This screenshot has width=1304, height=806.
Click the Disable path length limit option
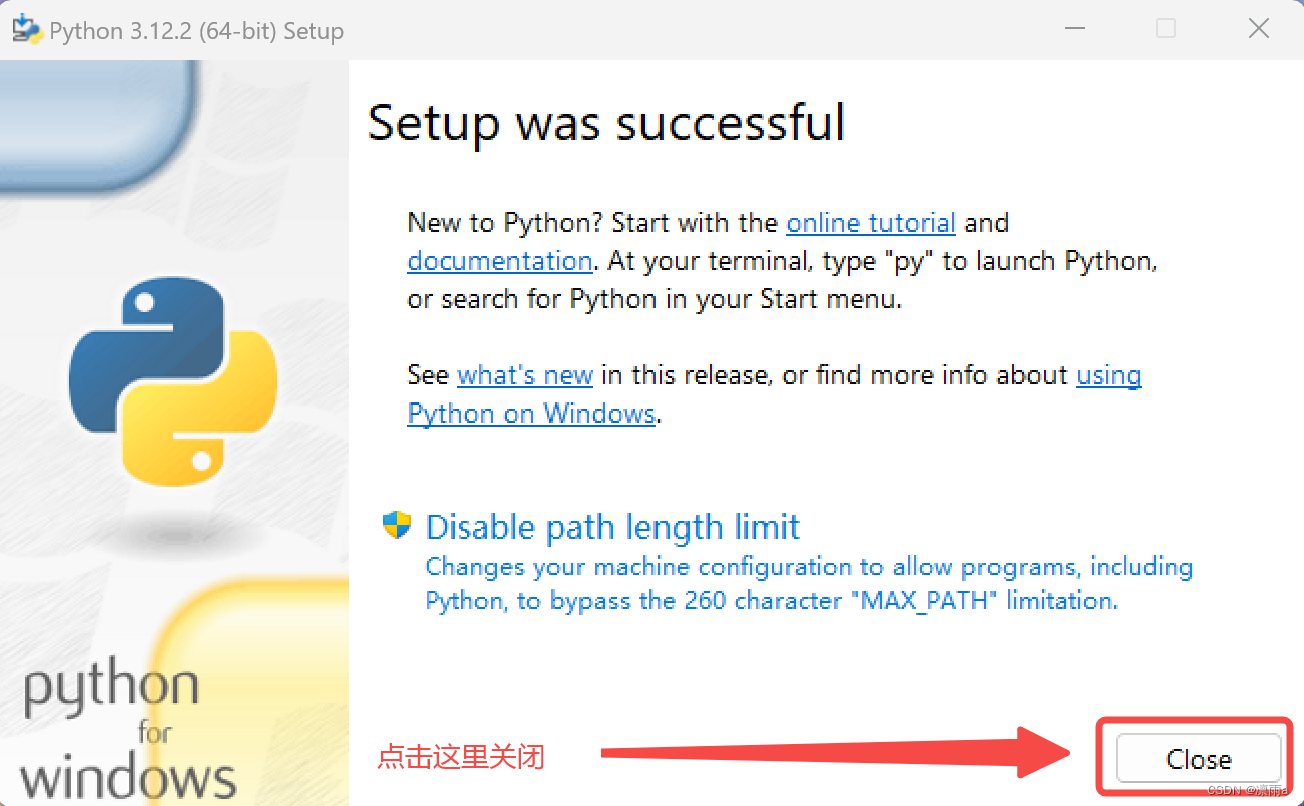pos(613,527)
